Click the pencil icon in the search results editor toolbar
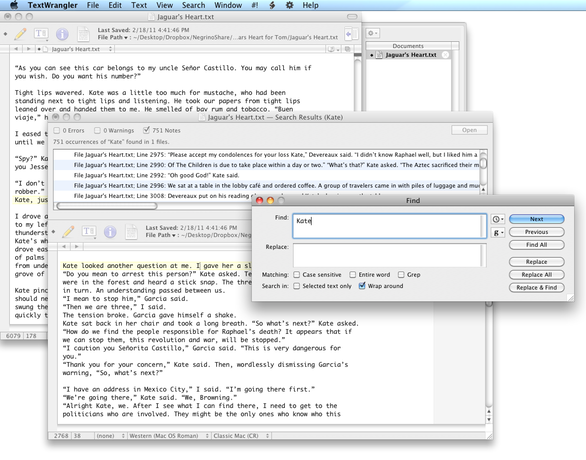 coord(68,232)
